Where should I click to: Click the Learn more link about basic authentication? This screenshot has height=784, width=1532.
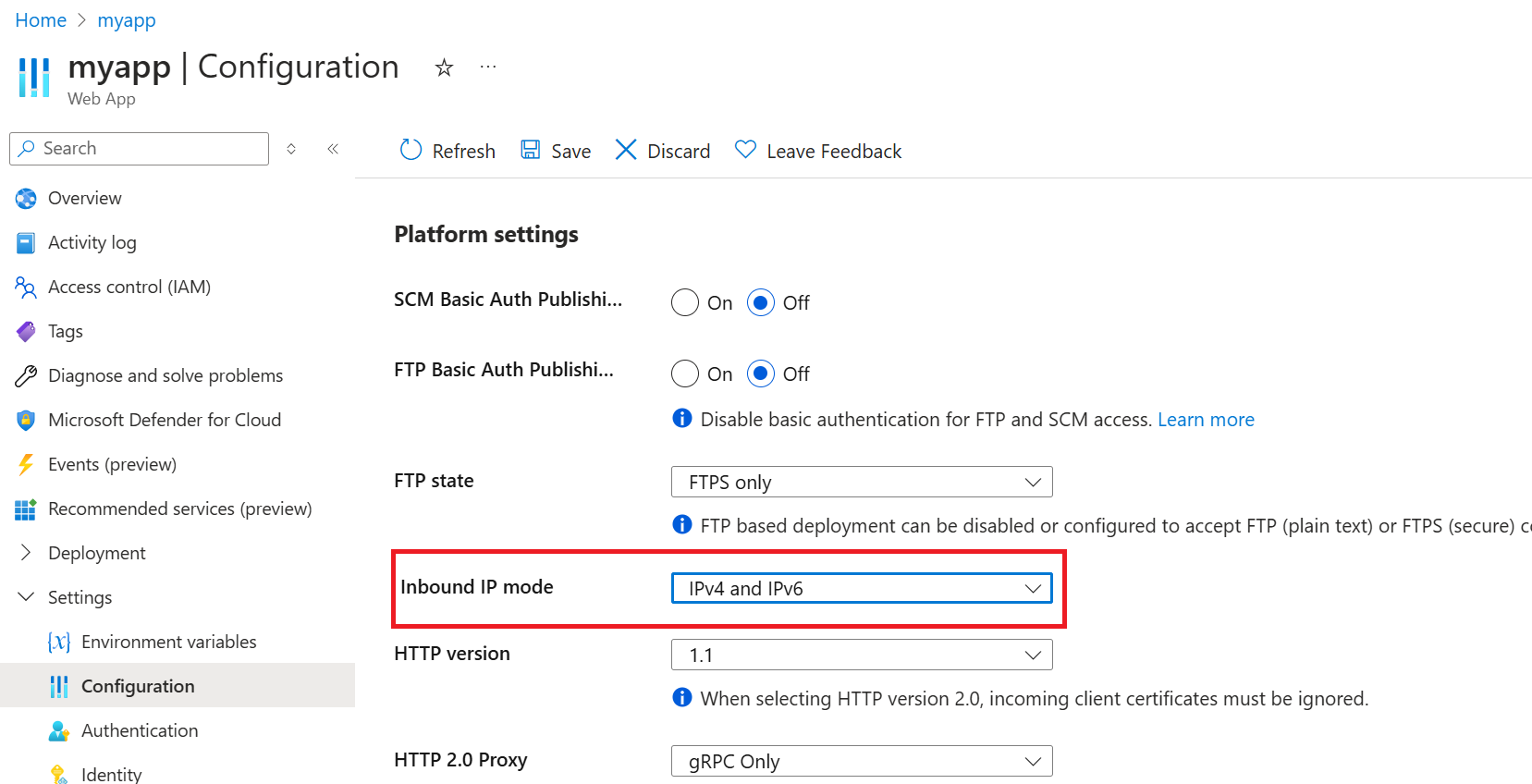pyautogui.click(x=1206, y=419)
